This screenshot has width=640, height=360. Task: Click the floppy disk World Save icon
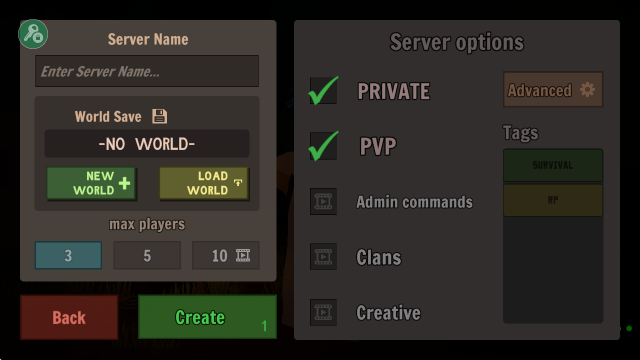(160, 116)
